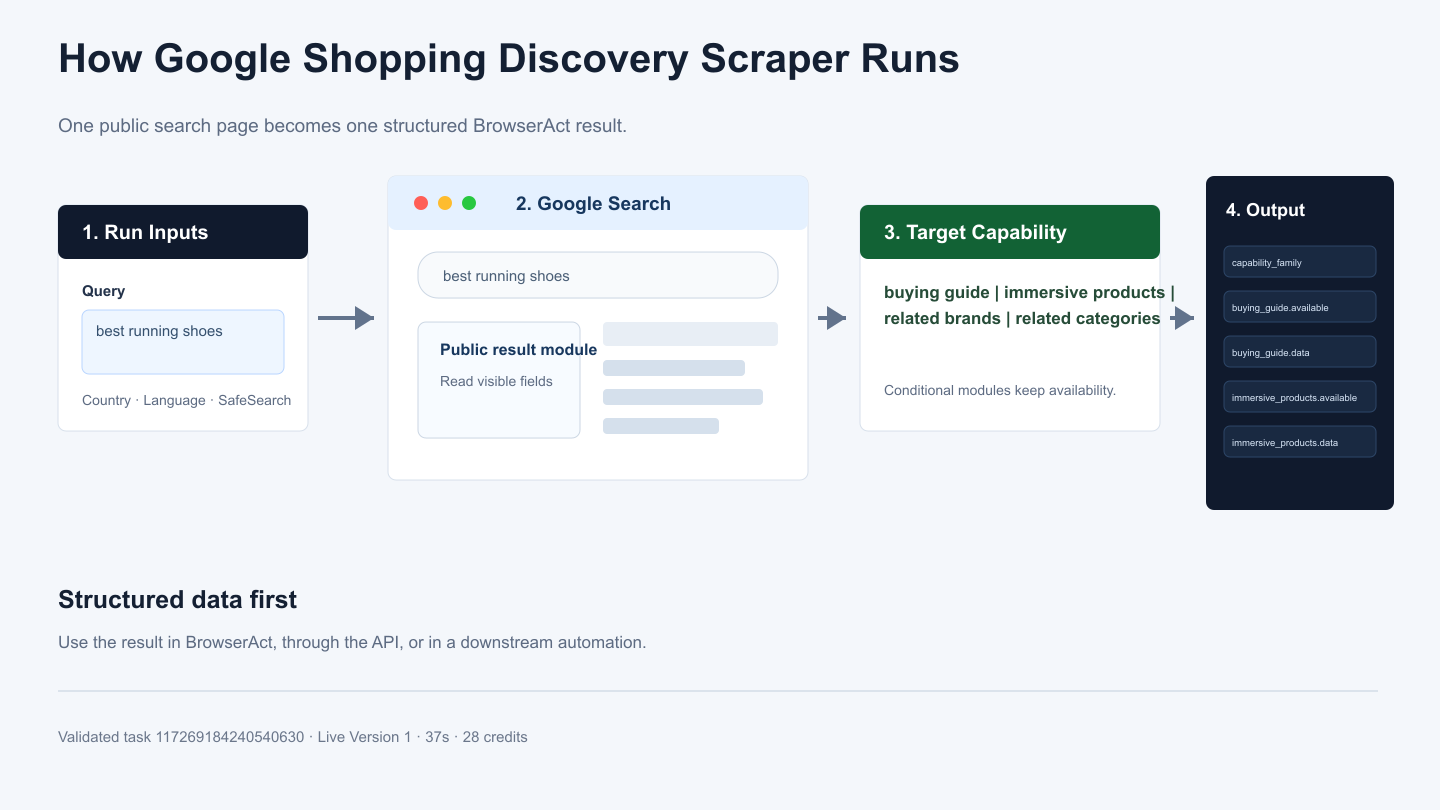Click the Use the result in BrowserAct sentence
This screenshot has width=1440, height=810.
point(352,642)
